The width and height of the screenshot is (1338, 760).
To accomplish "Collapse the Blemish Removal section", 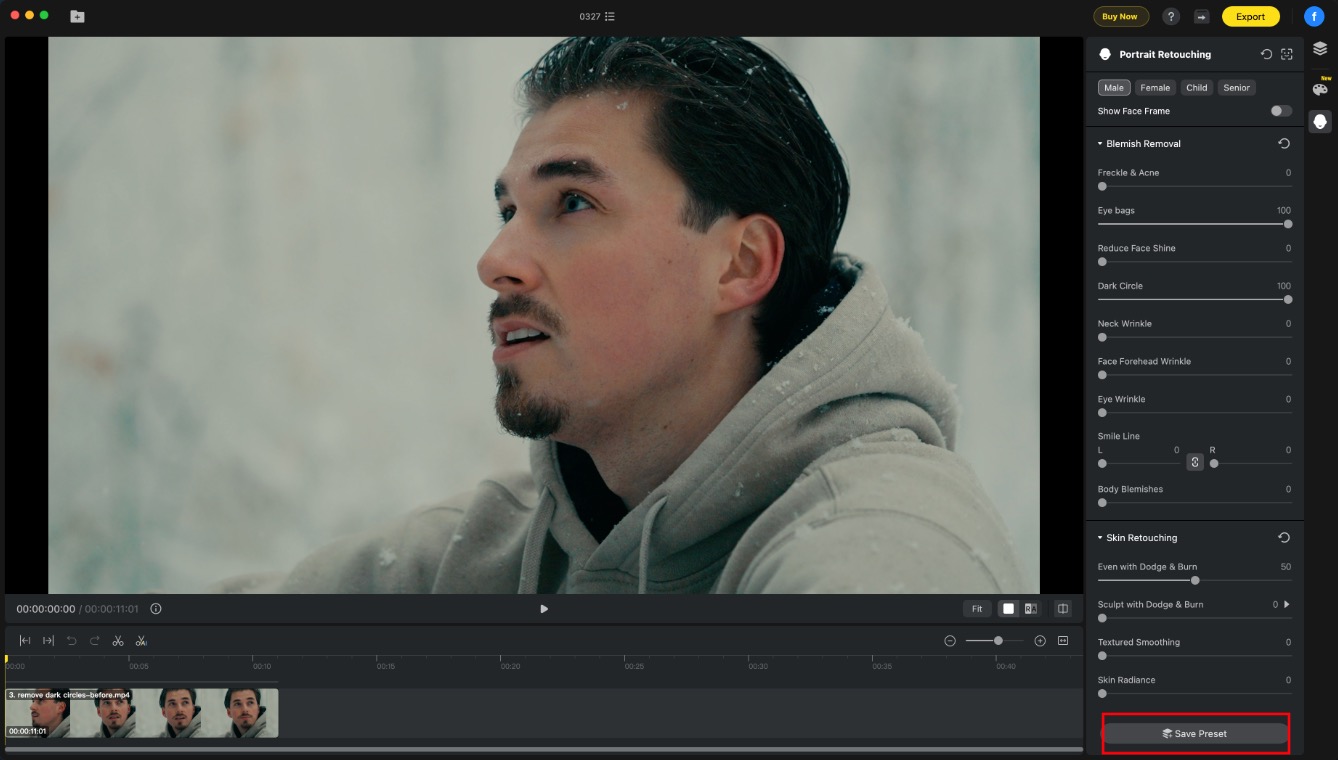I will (x=1100, y=144).
